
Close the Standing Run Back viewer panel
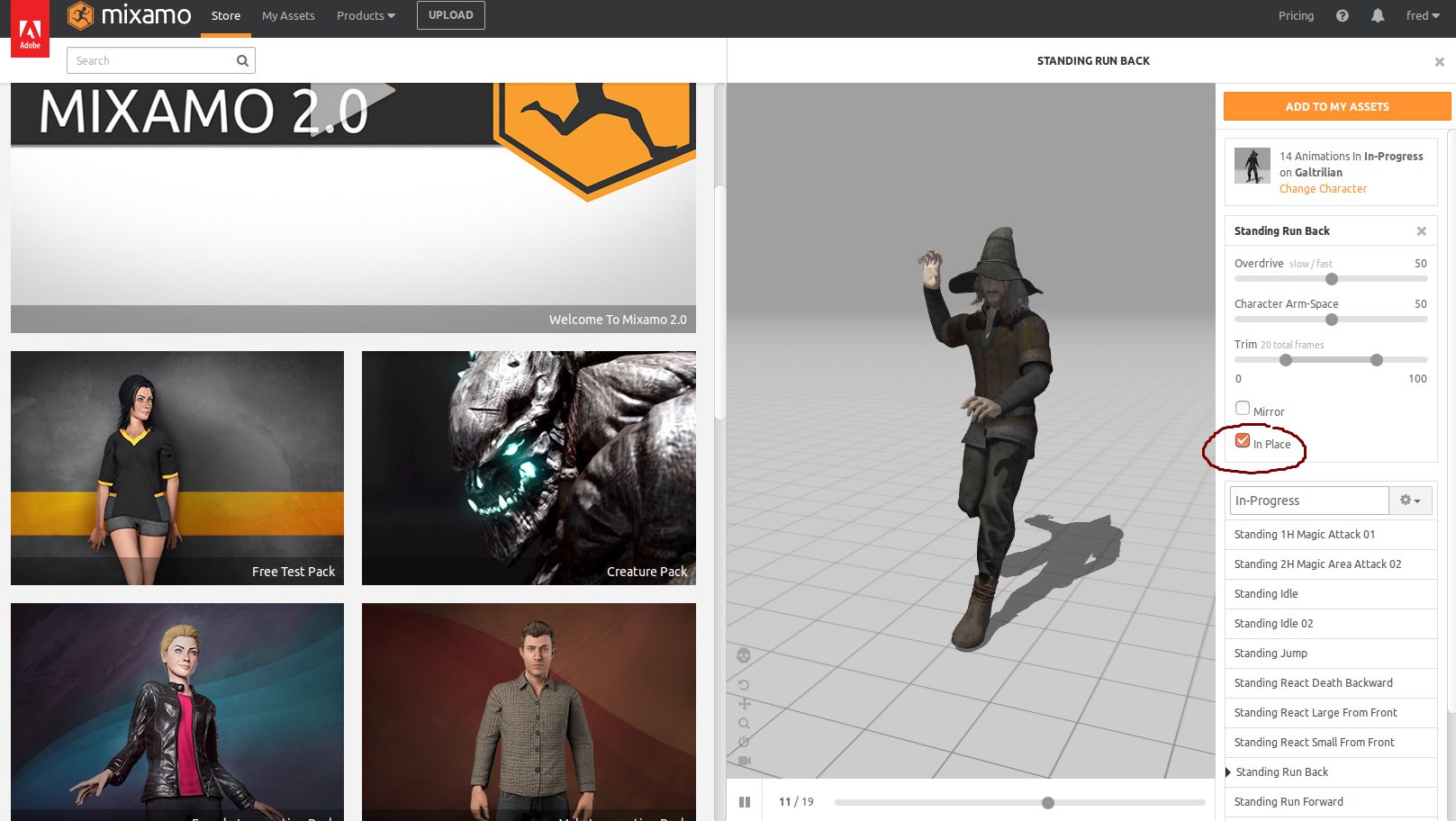click(x=1439, y=61)
